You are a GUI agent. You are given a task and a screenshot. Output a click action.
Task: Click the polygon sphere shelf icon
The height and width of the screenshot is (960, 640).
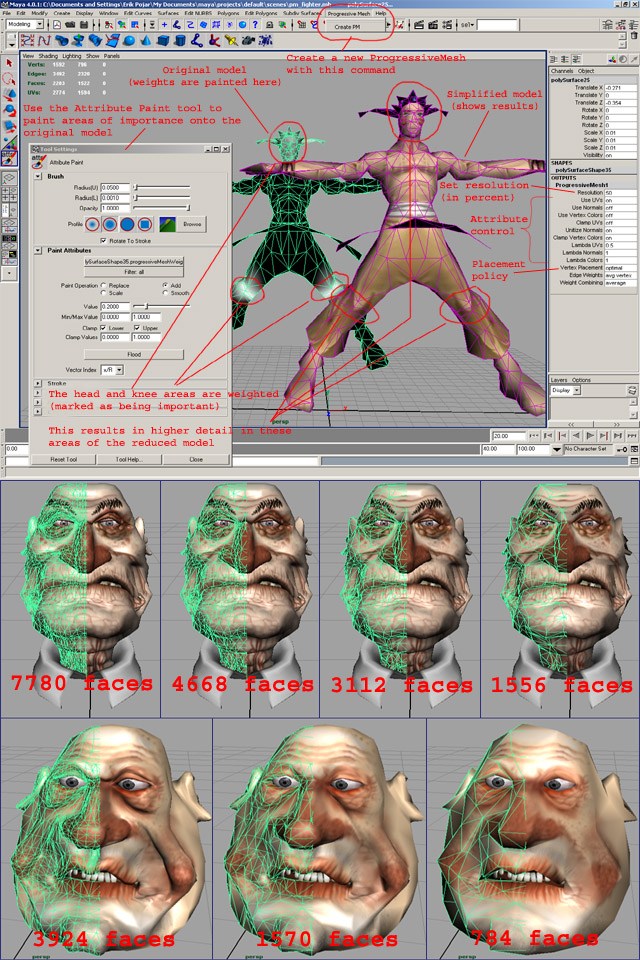point(129,41)
